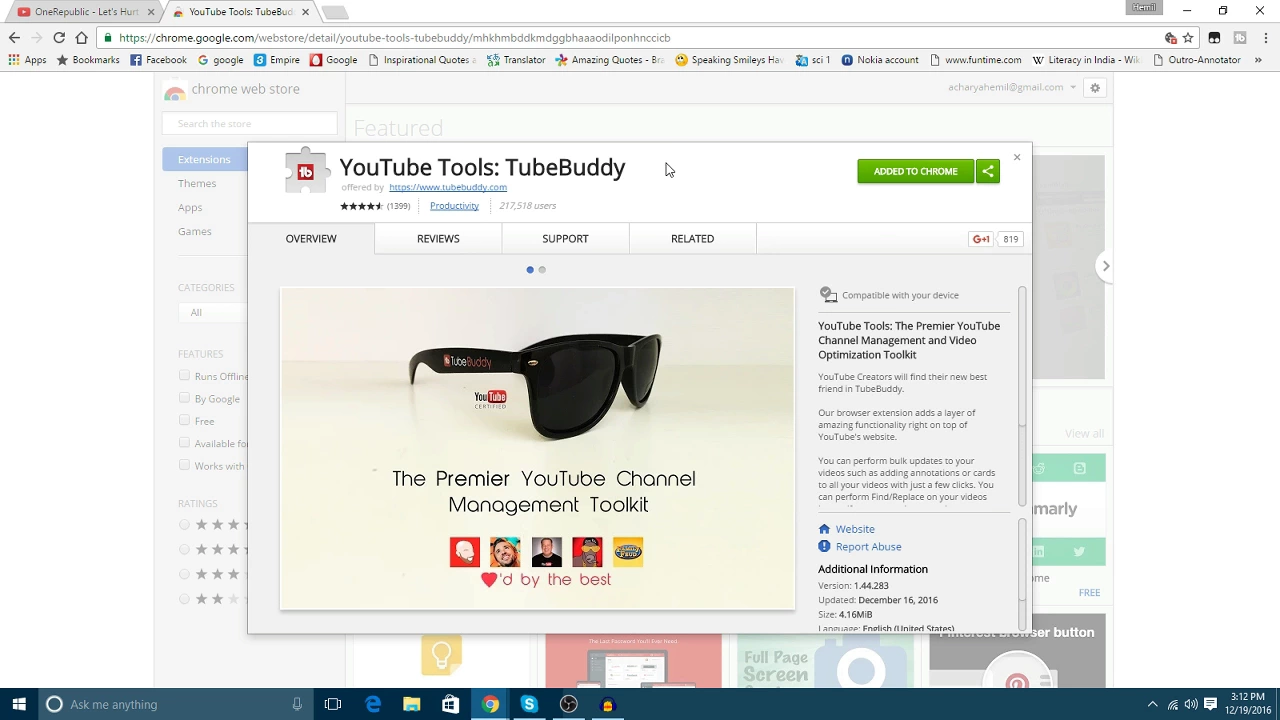Open the Web Store settings gear

click(1095, 88)
